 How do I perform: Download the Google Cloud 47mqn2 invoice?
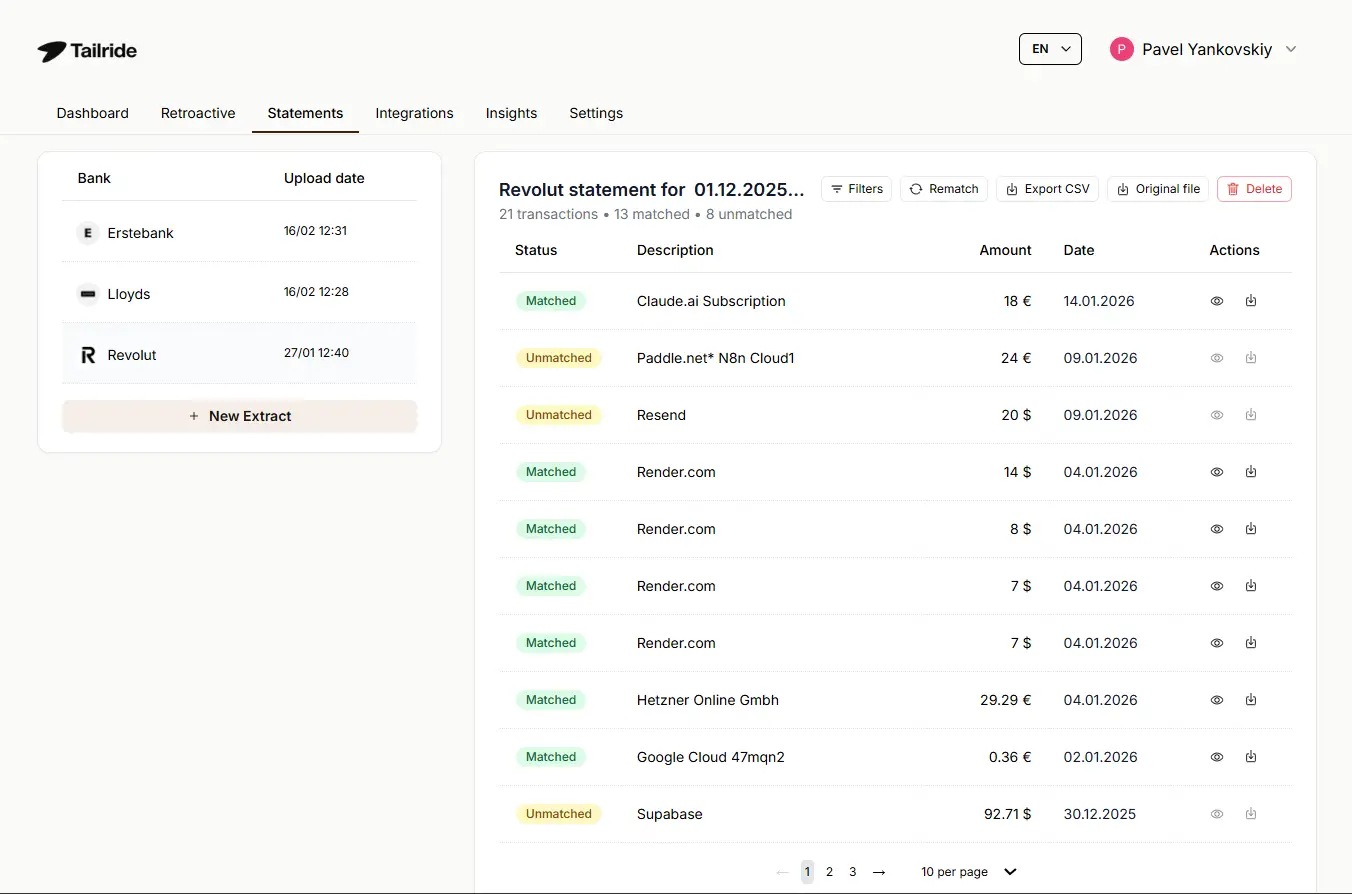pos(1251,757)
